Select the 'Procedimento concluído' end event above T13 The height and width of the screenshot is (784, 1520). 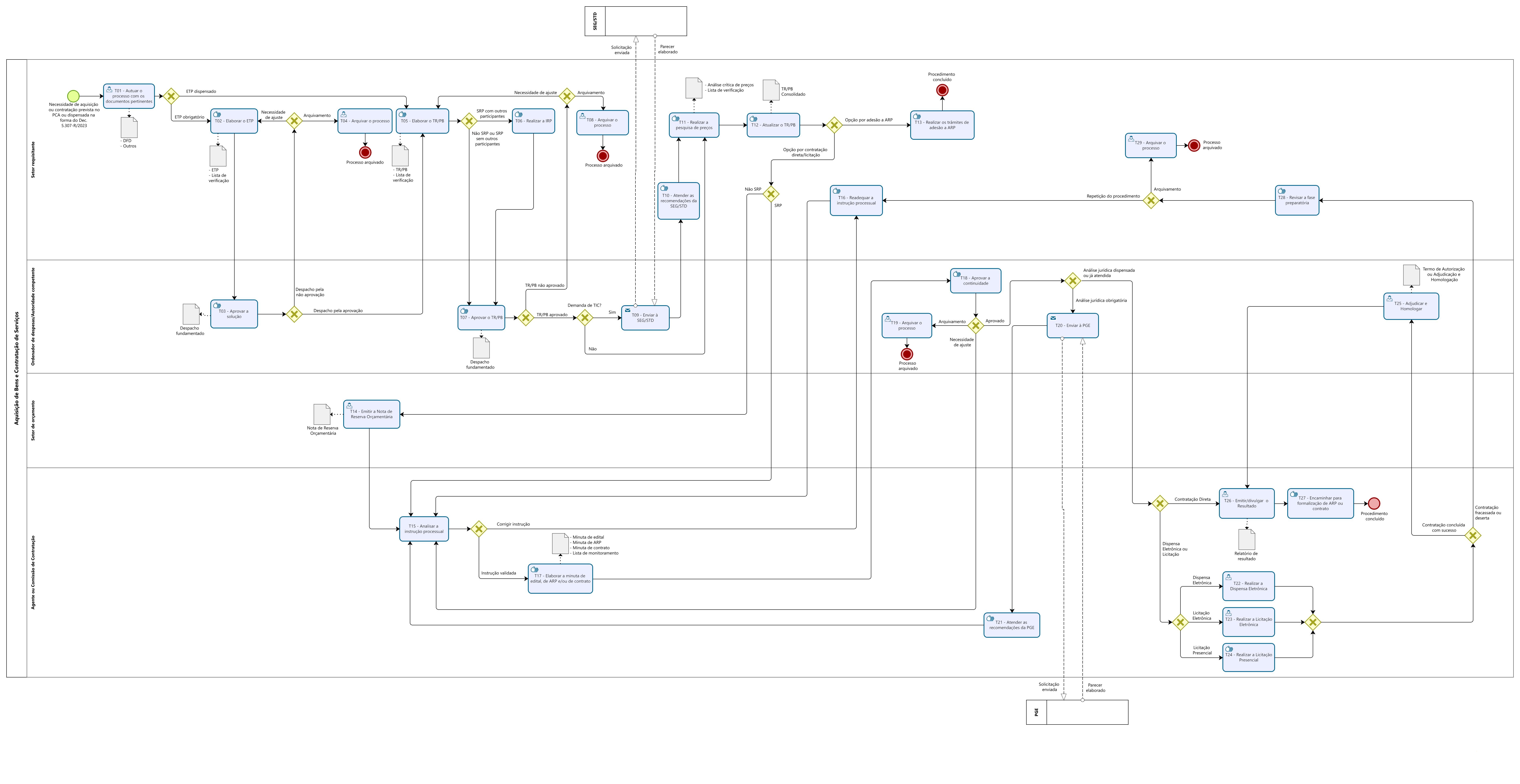(x=942, y=90)
